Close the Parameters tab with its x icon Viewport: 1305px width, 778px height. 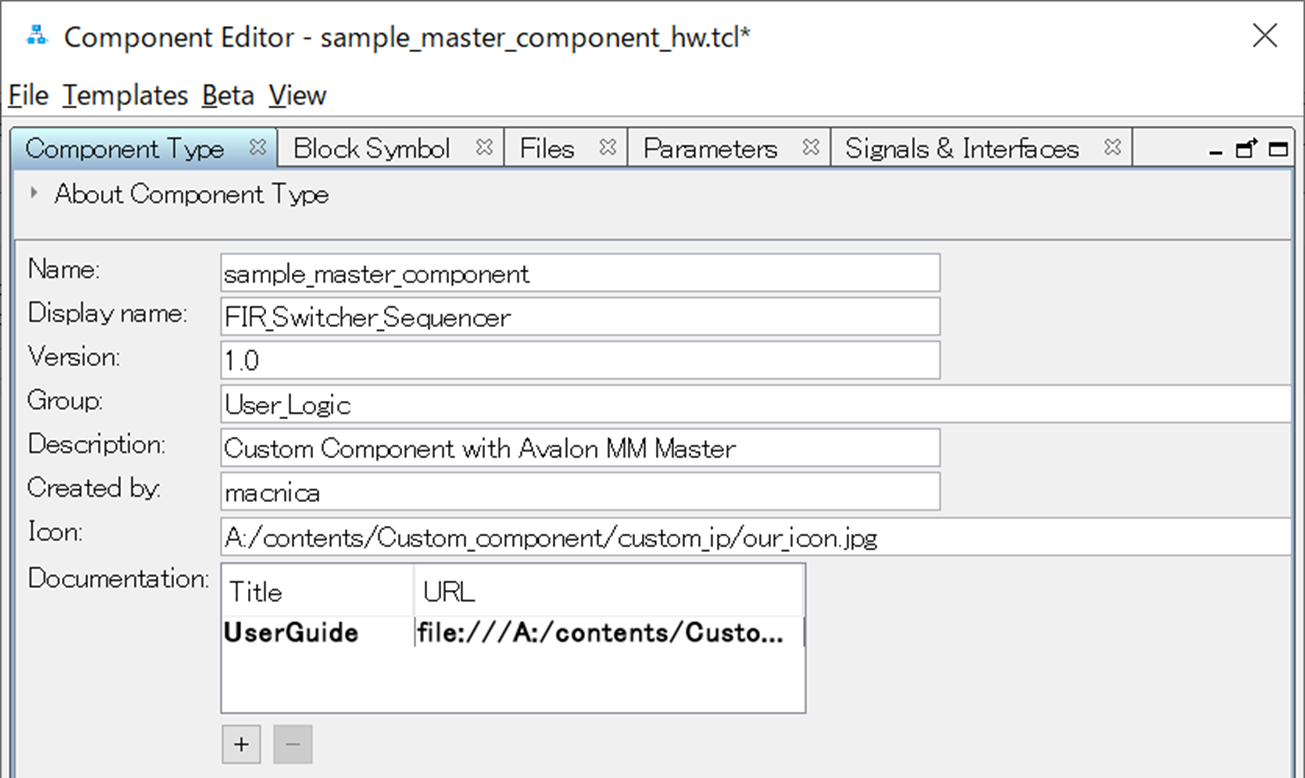coord(811,147)
